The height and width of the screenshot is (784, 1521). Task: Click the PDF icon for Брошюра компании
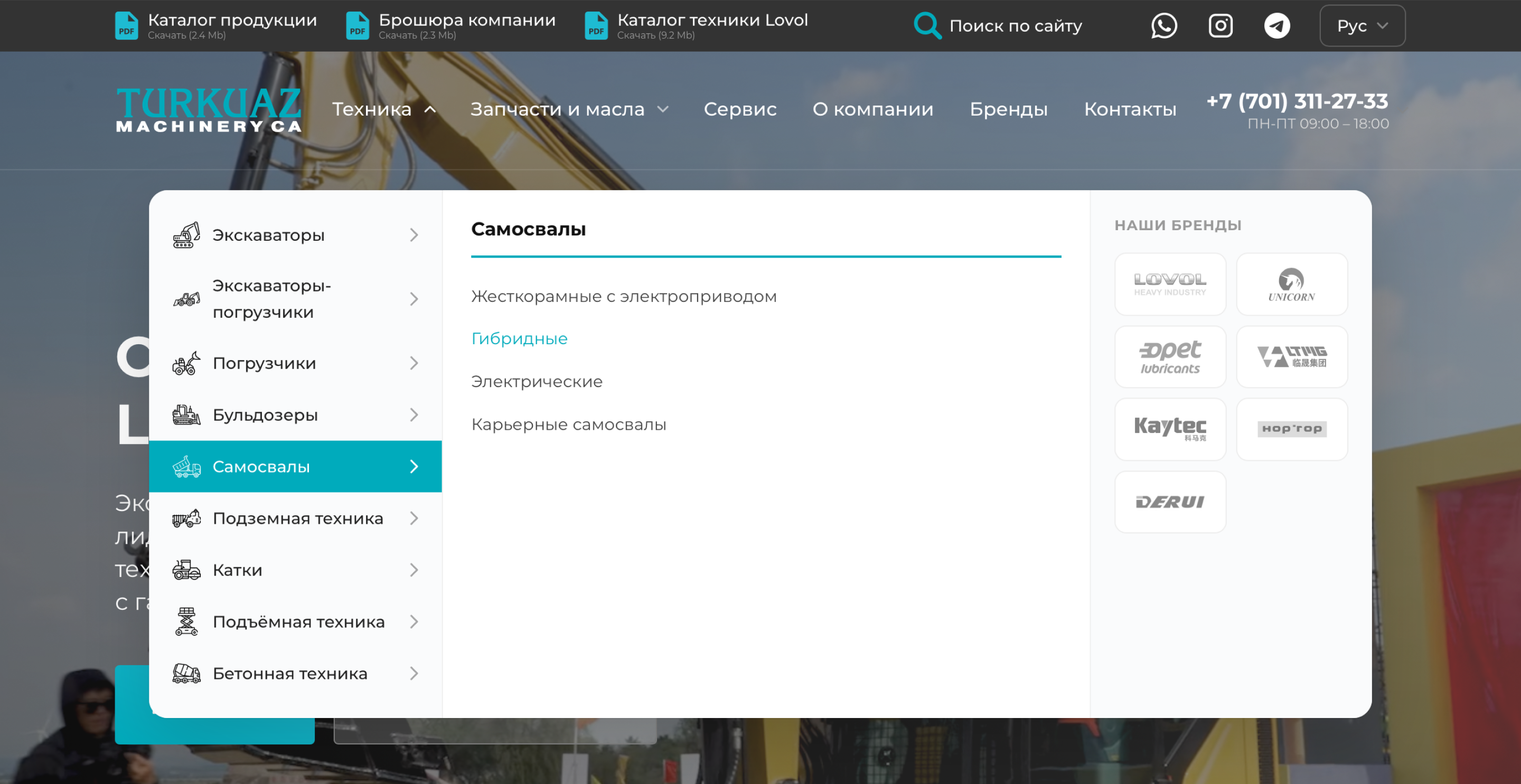[x=357, y=25]
